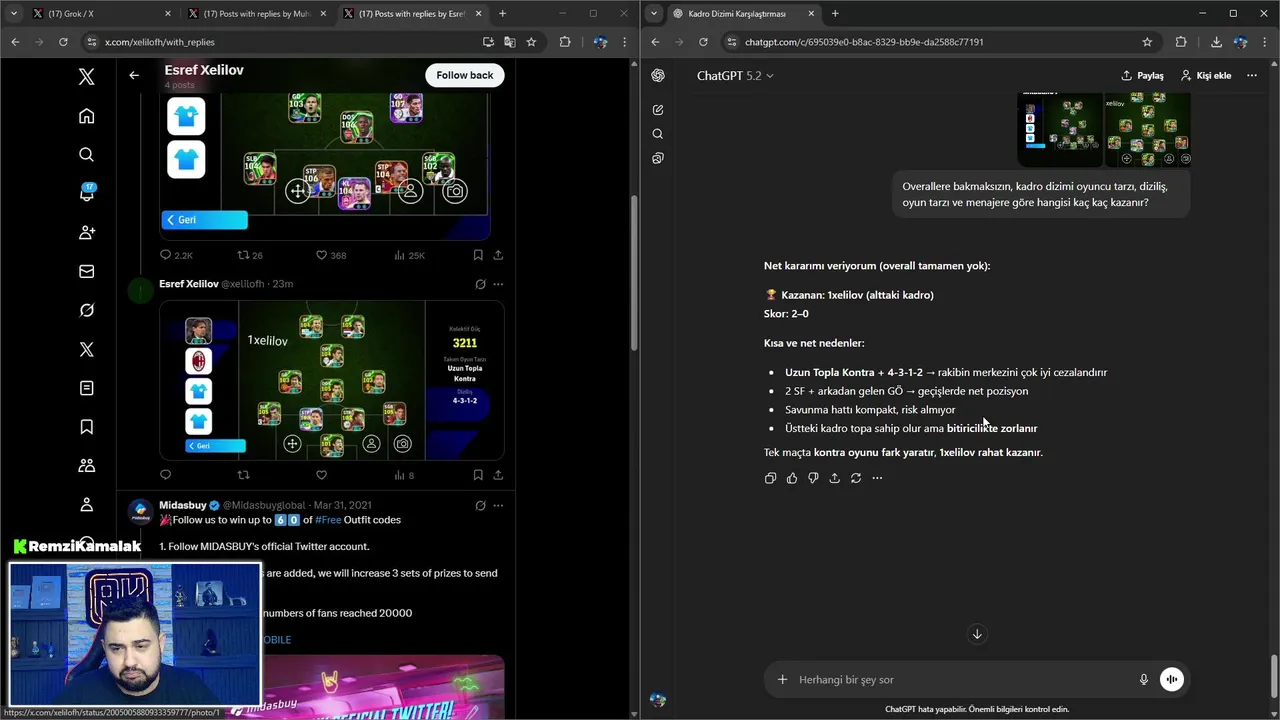The width and height of the screenshot is (1280, 720).
Task: Open downloads icon in ChatGPT browser toolbar
Action: click(x=1216, y=42)
